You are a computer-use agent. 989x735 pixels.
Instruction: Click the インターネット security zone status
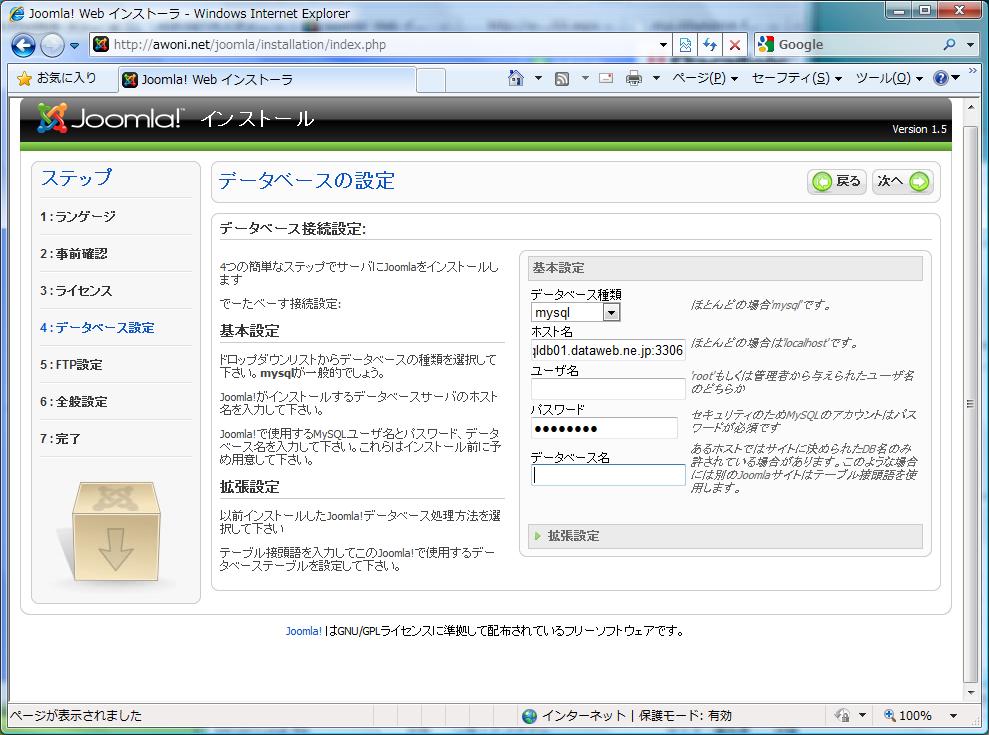pos(627,715)
